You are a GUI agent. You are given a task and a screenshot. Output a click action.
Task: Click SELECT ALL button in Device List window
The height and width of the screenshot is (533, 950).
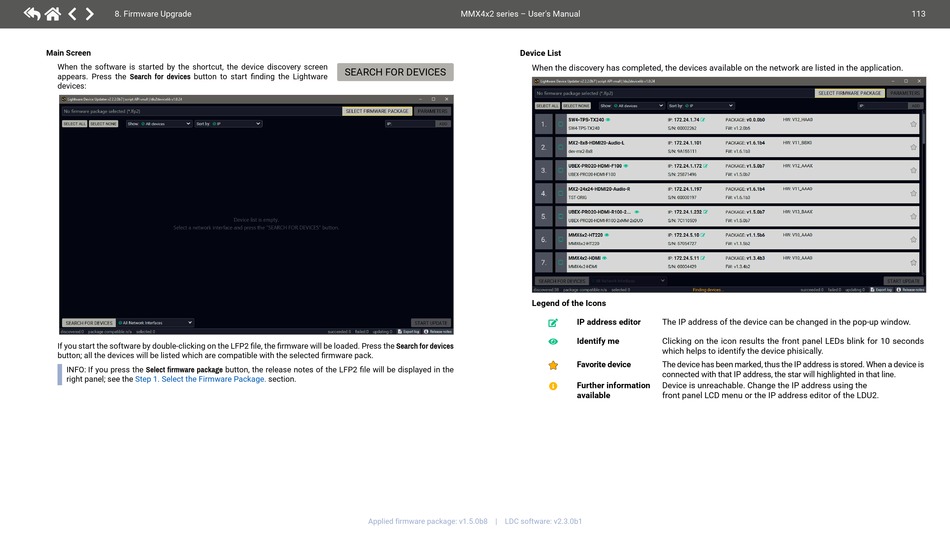point(546,105)
